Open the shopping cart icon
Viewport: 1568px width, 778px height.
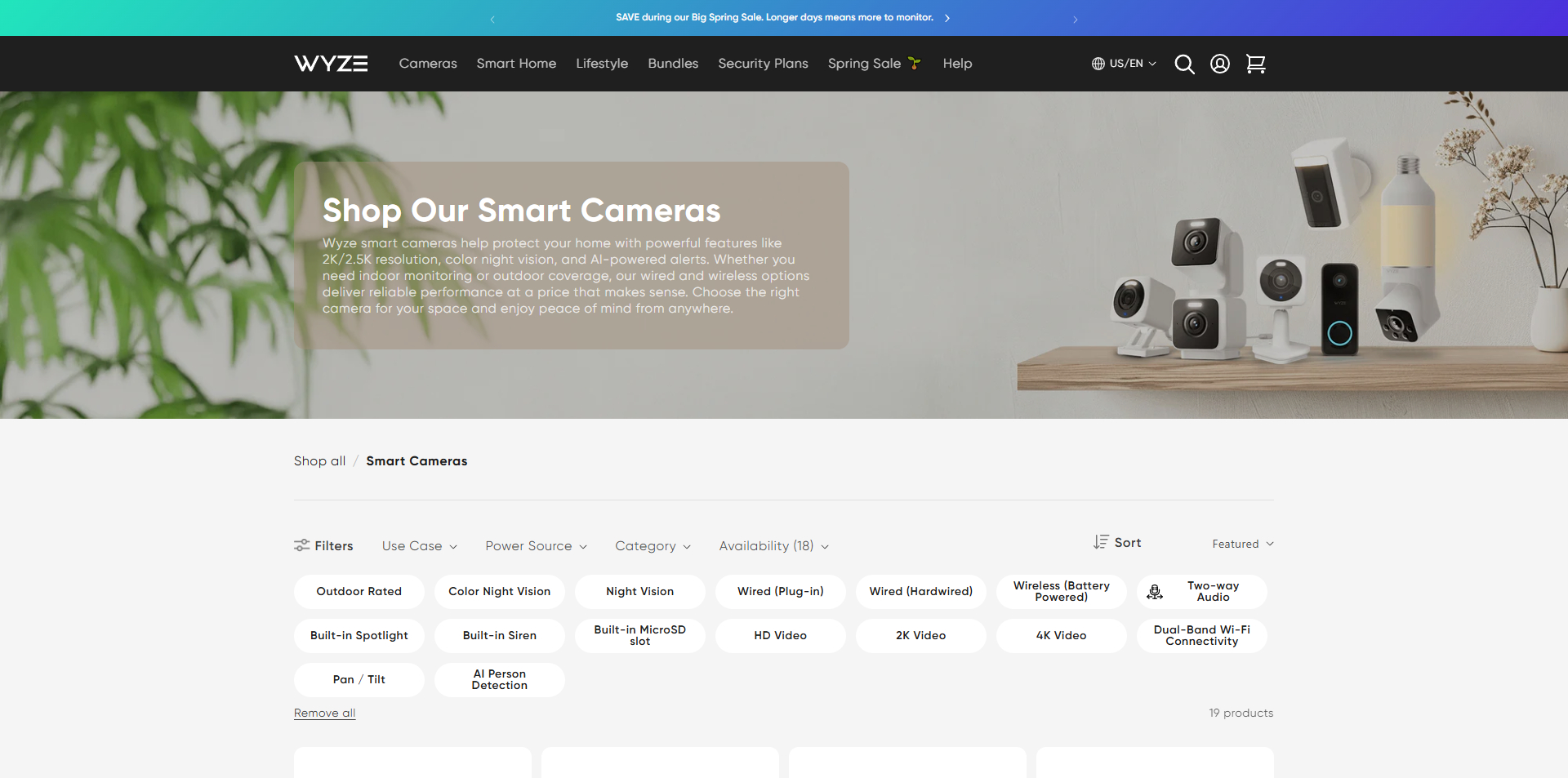[x=1256, y=64]
